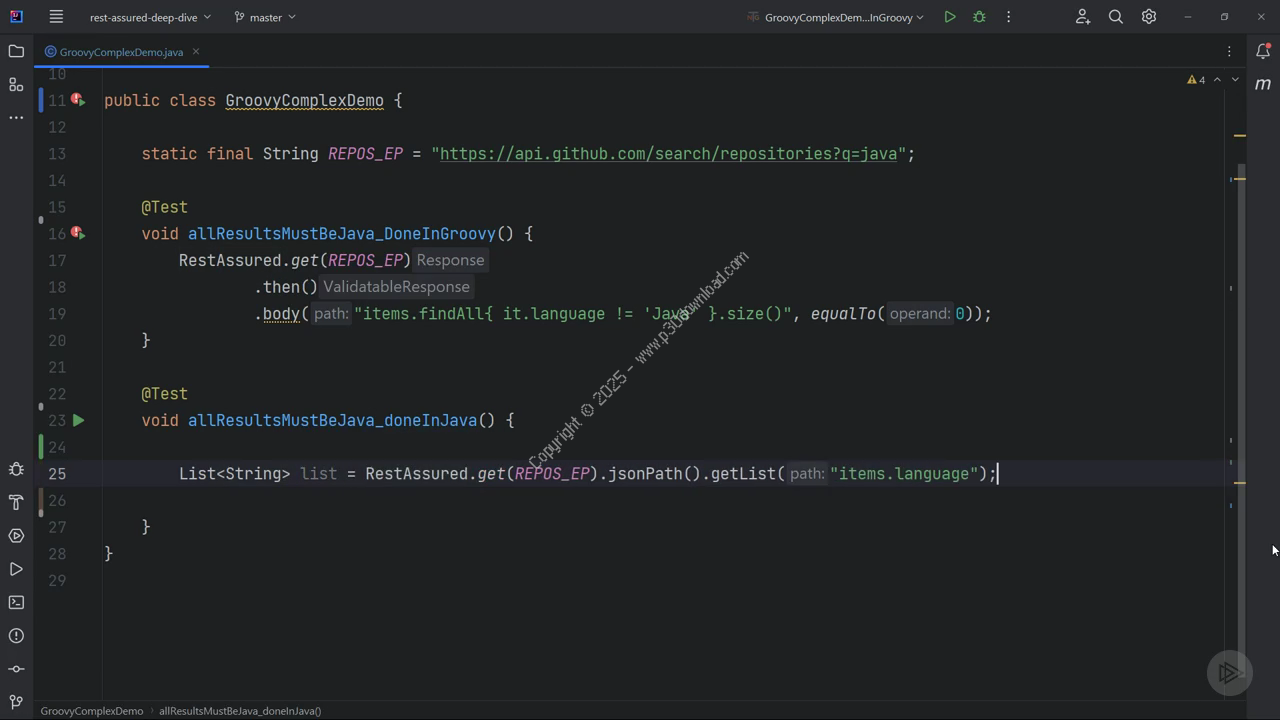Open the 4 warnings inspection widget
1280x720 pixels.
coord(1196,79)
